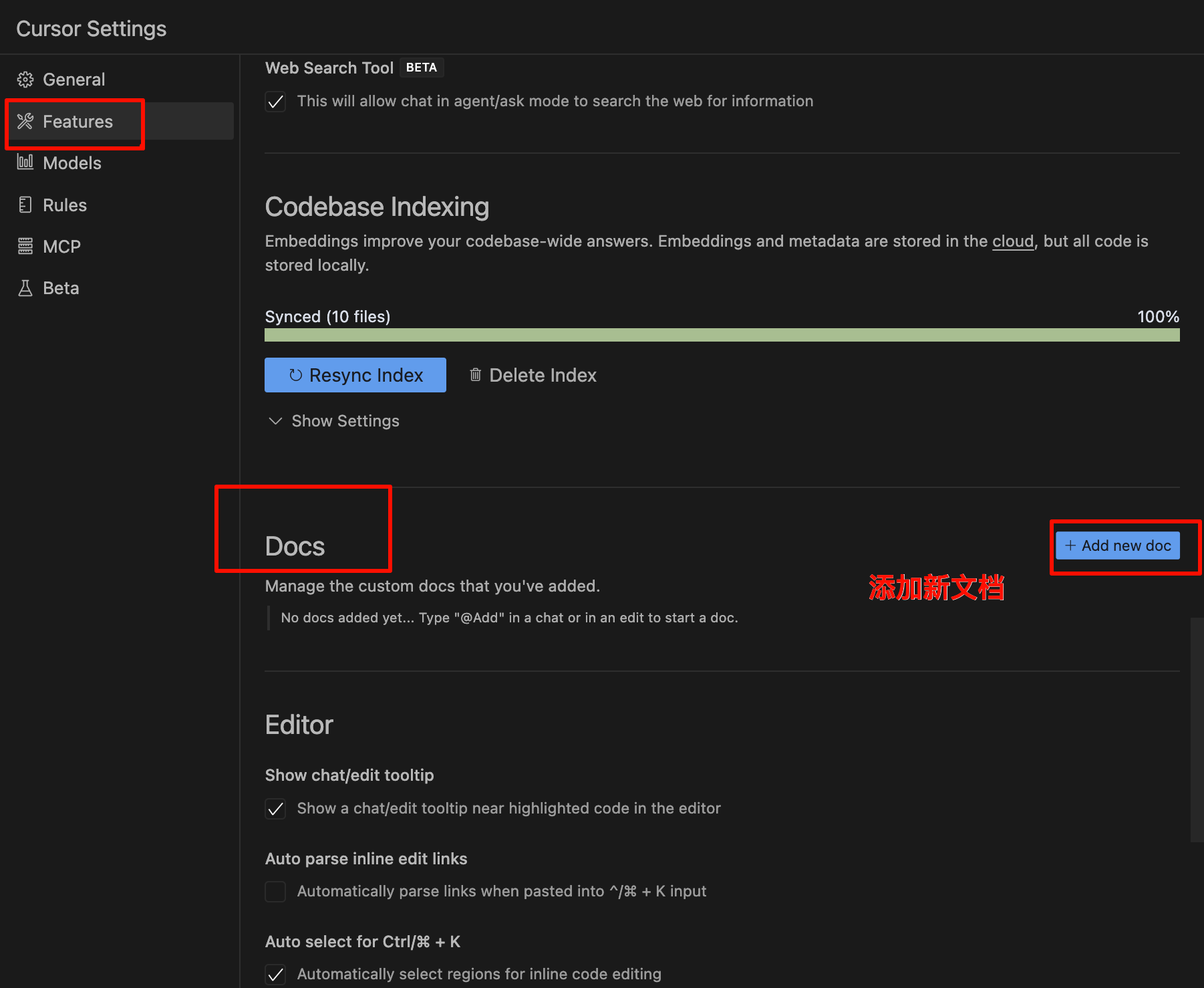Click the Models chart icon
The image size is (1204, 988).
pos(25,162)
